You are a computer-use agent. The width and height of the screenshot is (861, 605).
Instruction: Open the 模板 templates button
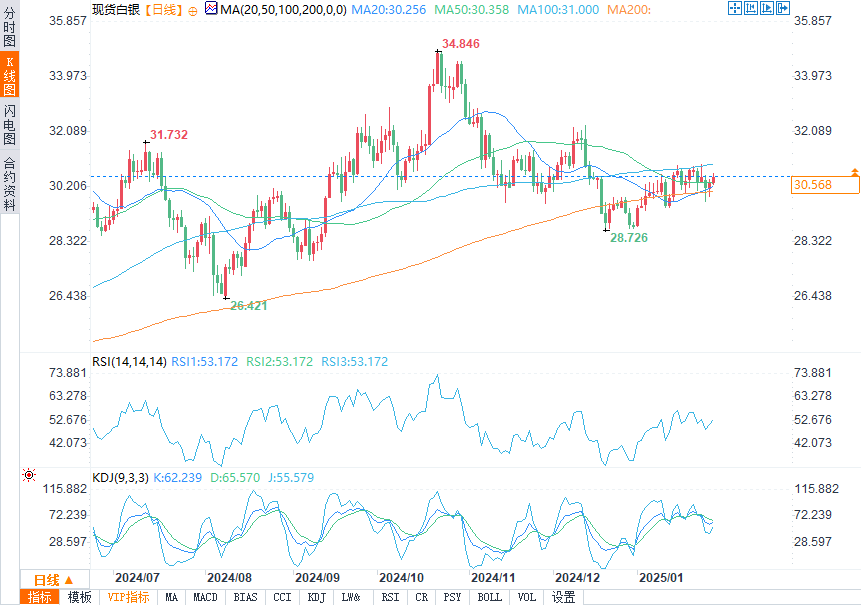coord(79,597)
